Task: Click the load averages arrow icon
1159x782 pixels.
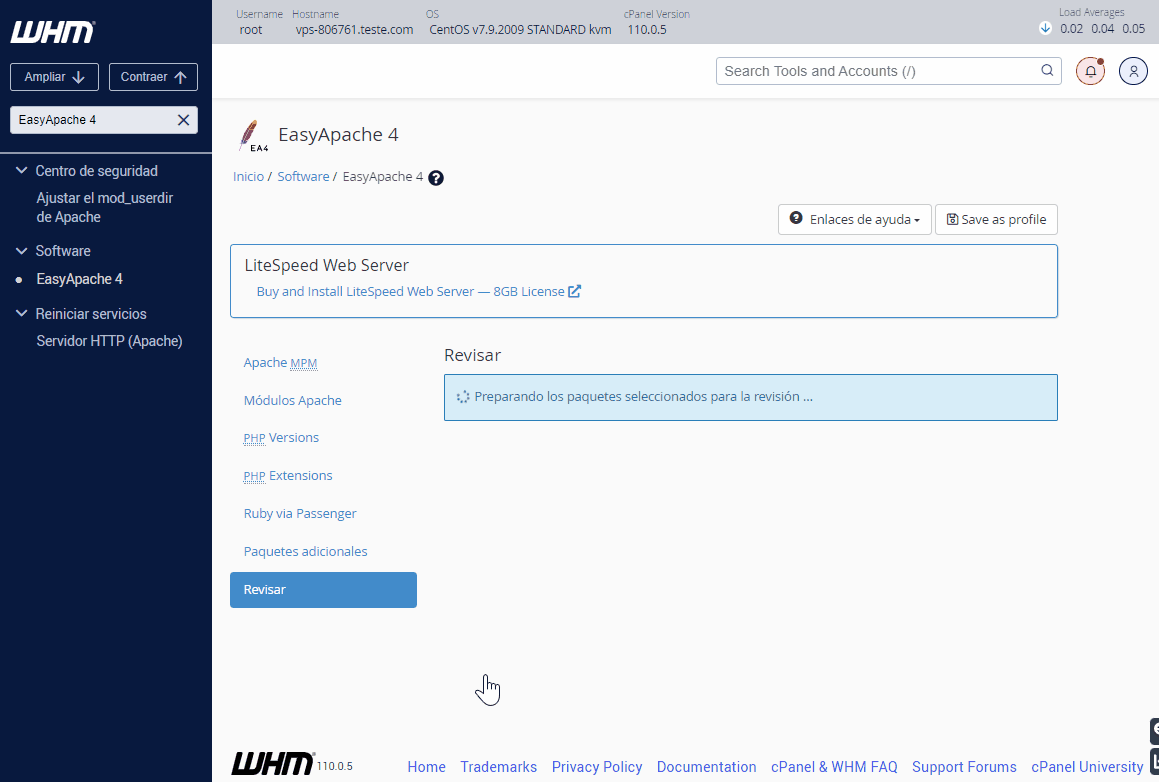Action: [x=1045, y=28]
